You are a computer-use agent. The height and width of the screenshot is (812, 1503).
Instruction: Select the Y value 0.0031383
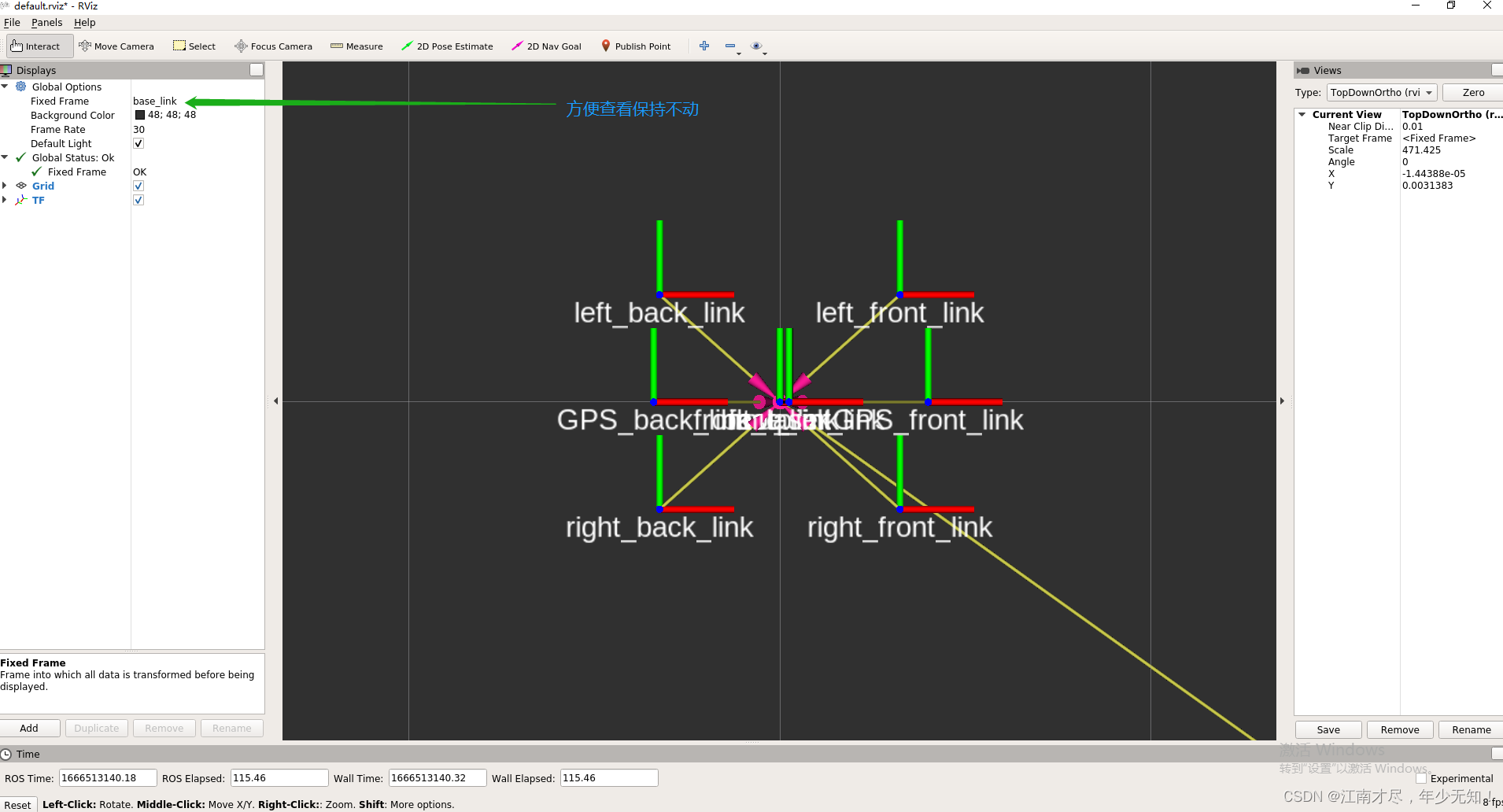[1427, 185]
